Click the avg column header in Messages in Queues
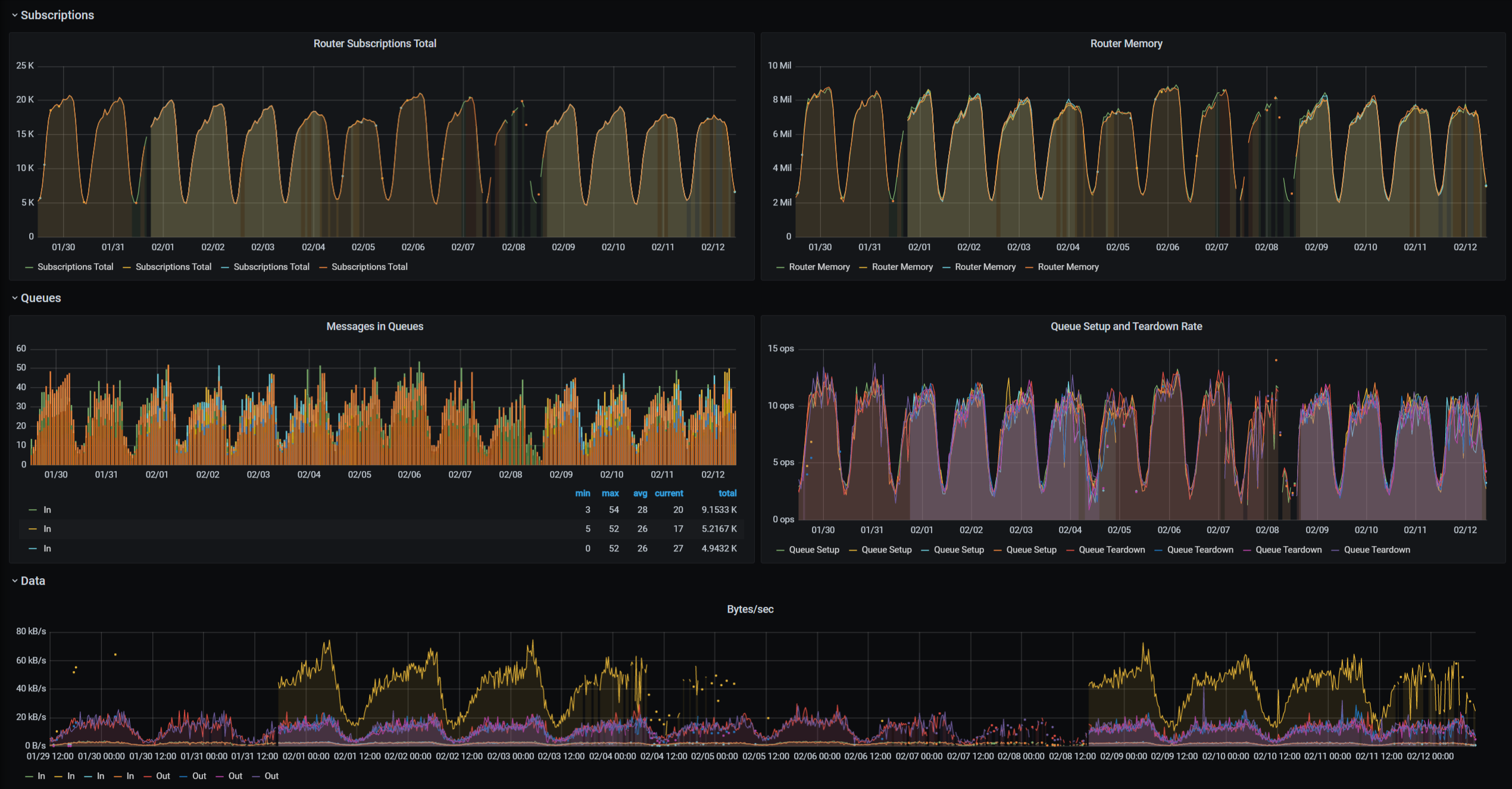Screen dimensions: 1512x789 pos(640,493)
